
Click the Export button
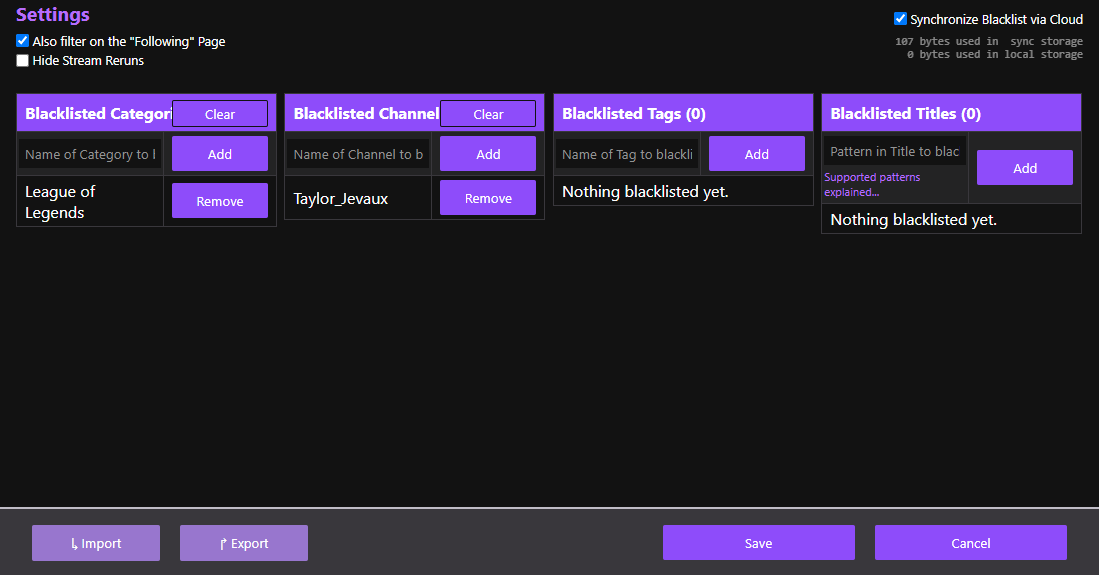coord(244,543)
